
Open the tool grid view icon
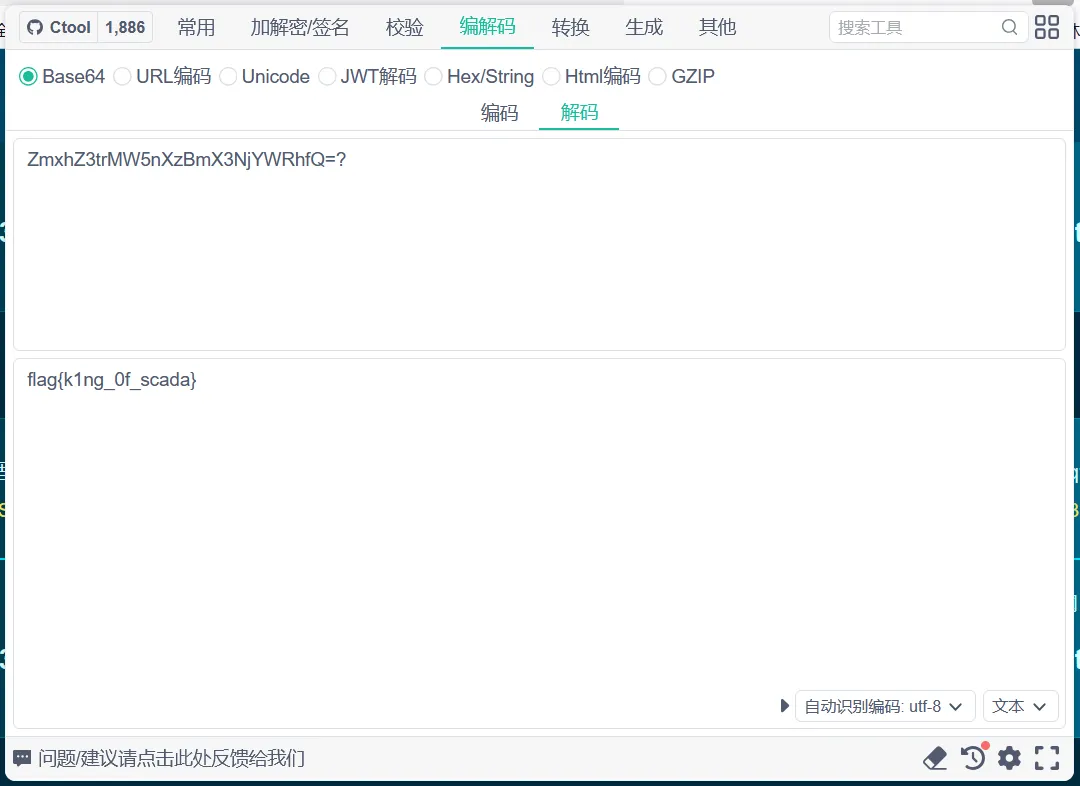(x=1047, y=27)
